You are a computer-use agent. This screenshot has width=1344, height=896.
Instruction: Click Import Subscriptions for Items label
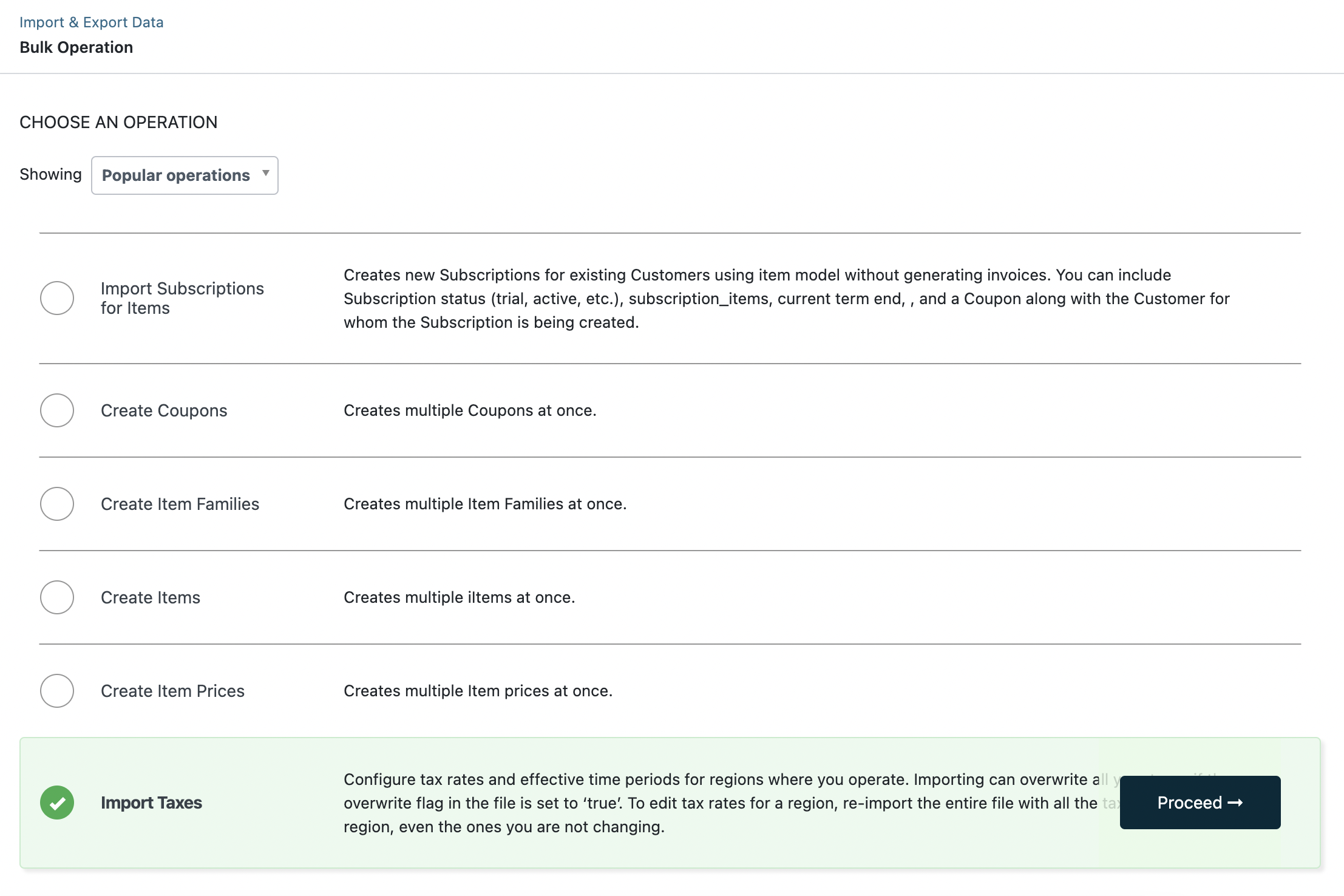tap(182, 298)
